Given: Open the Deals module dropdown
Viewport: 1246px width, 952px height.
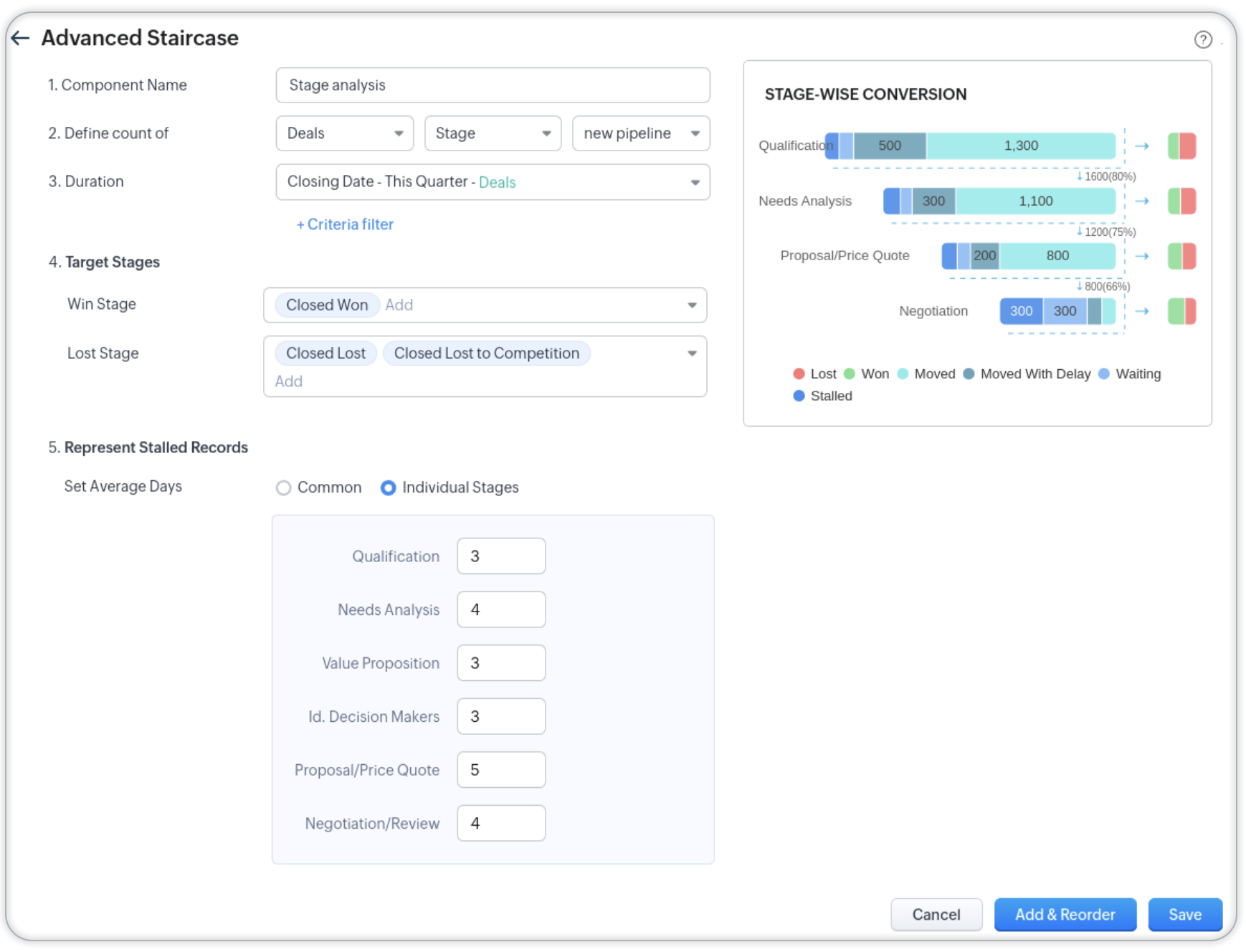Looking at the screenshot, I should pos(344,133).
